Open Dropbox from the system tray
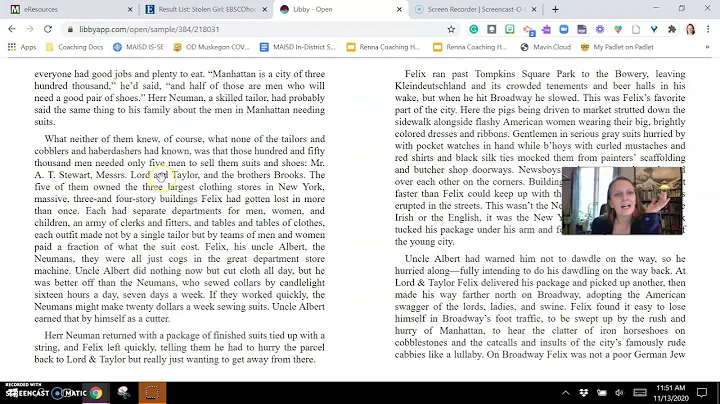This screenshot has width=720, height=404. coord(584,393)
